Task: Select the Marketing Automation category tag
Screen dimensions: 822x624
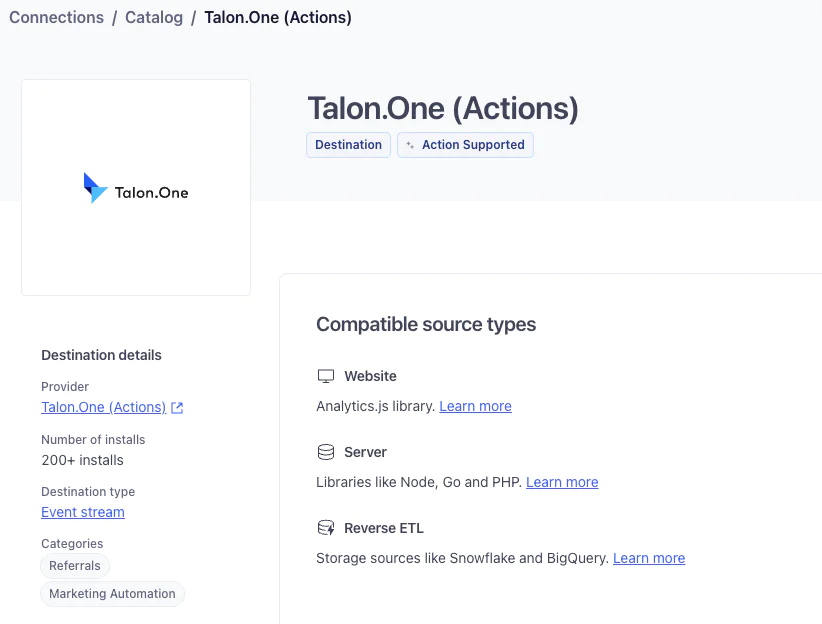Action: [x=113, y=594]
